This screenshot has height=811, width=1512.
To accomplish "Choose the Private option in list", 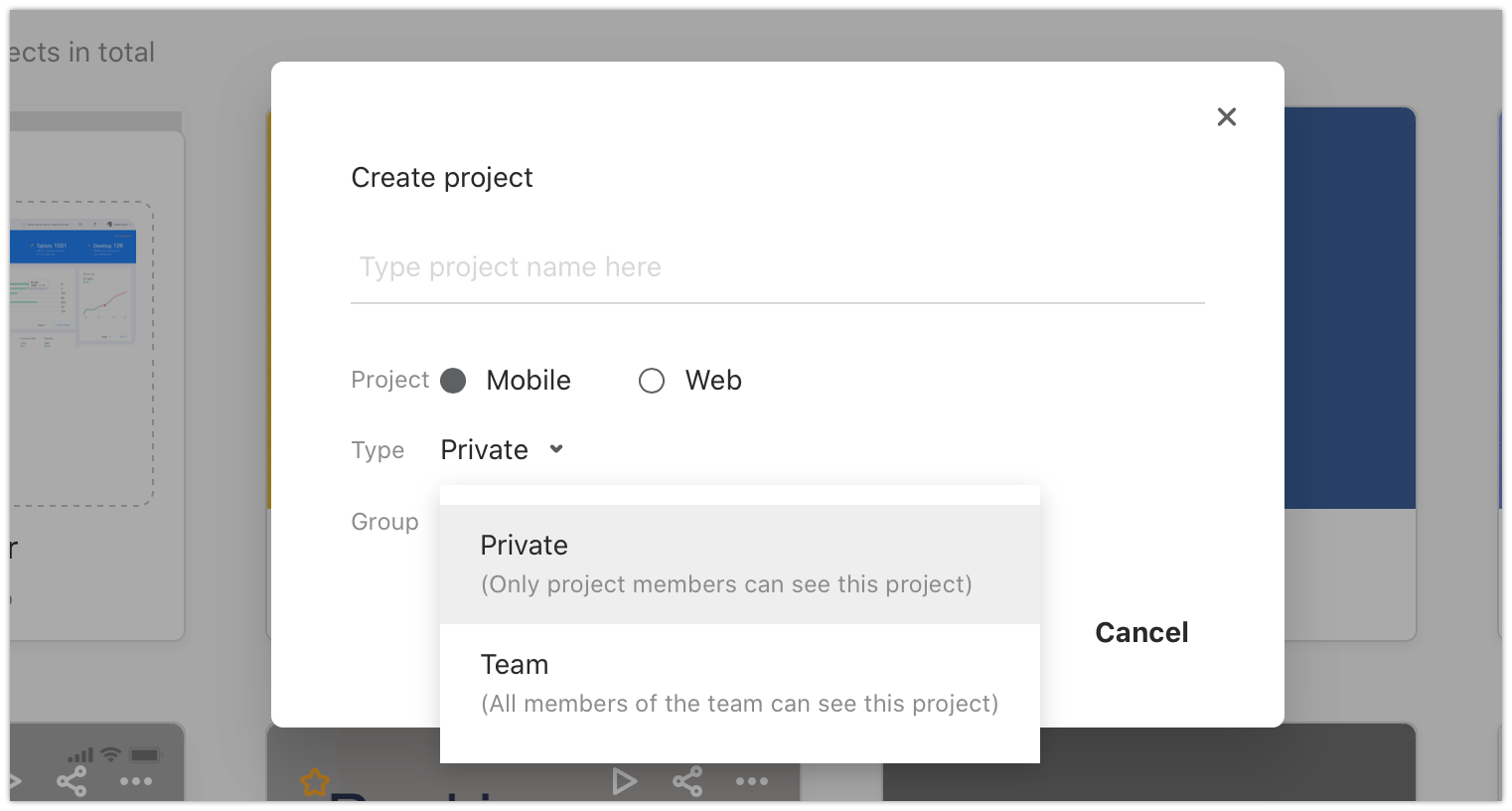I will pos(740,565).
